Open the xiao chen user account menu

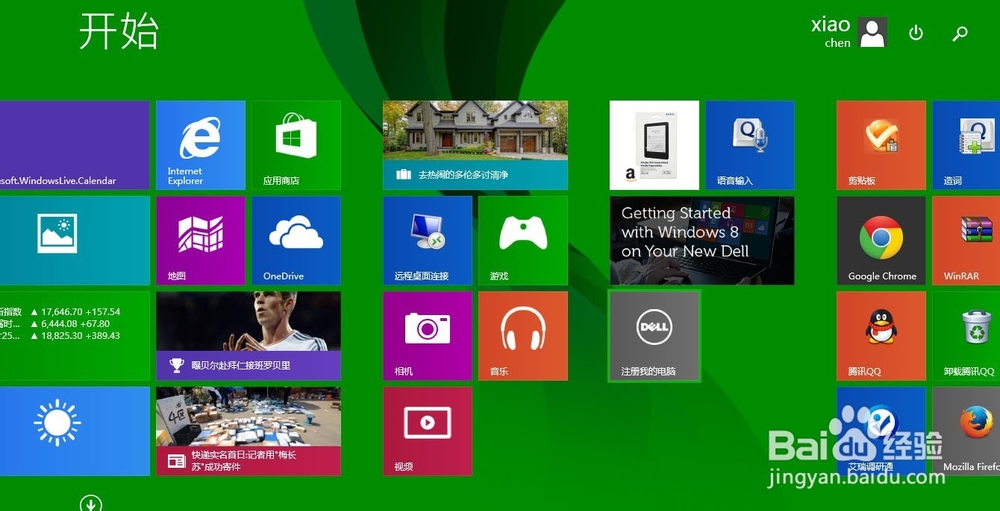(849, 33)
